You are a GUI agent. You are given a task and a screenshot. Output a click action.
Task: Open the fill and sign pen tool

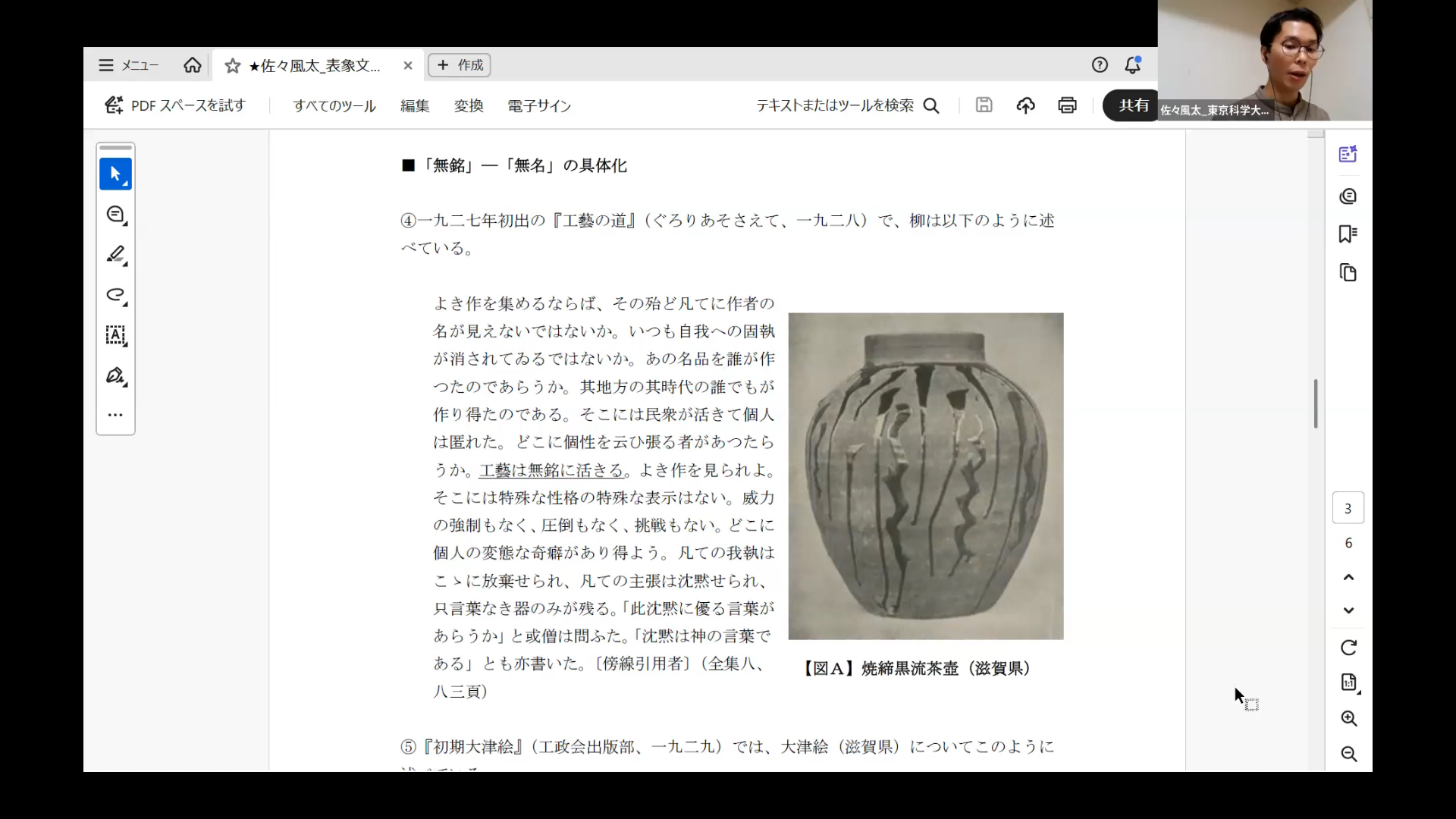(x=115, y=375)
